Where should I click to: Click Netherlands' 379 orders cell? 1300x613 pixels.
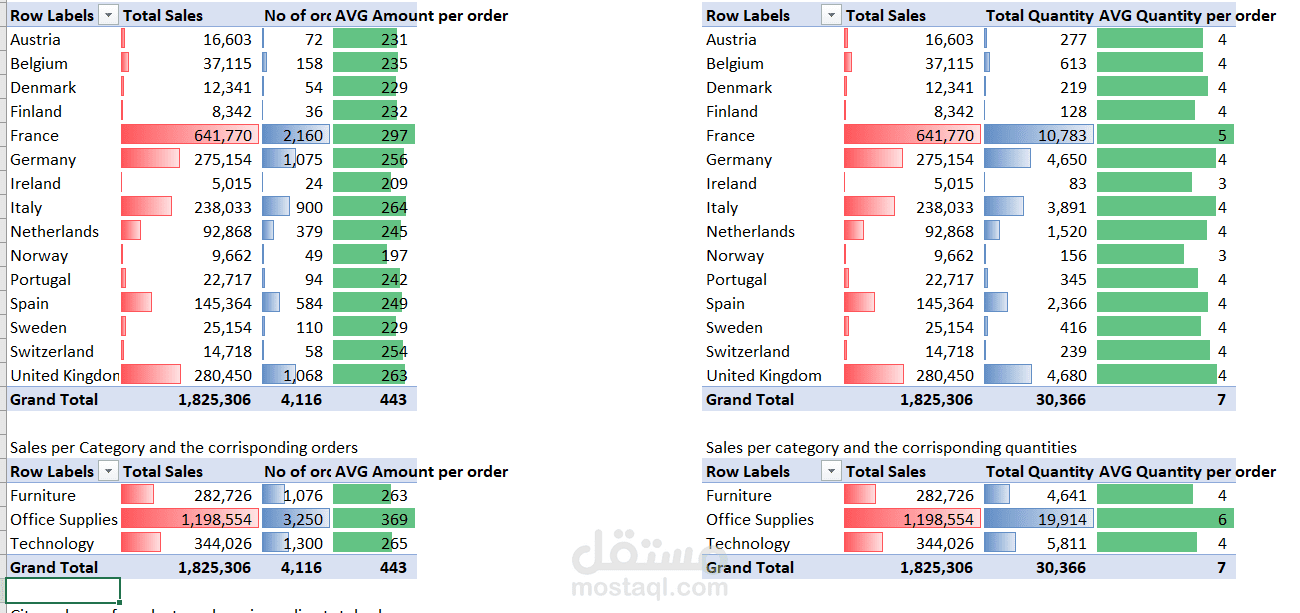(296, 231)
